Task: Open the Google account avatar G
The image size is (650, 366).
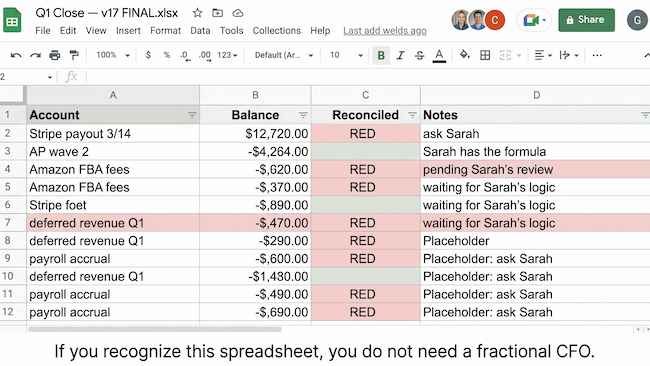Action: [637, 20]
